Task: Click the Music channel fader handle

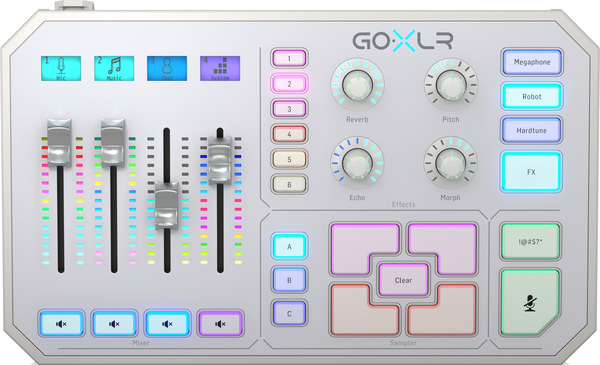Action: point(113,142)
